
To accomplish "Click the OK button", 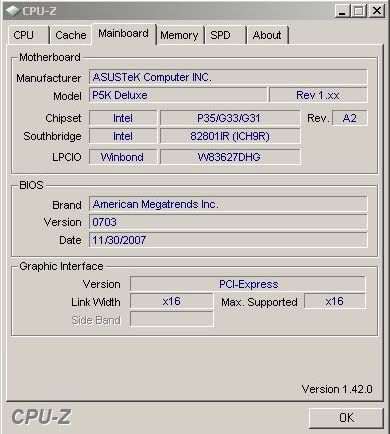I will pyautogui.click(x=346, y=418).
